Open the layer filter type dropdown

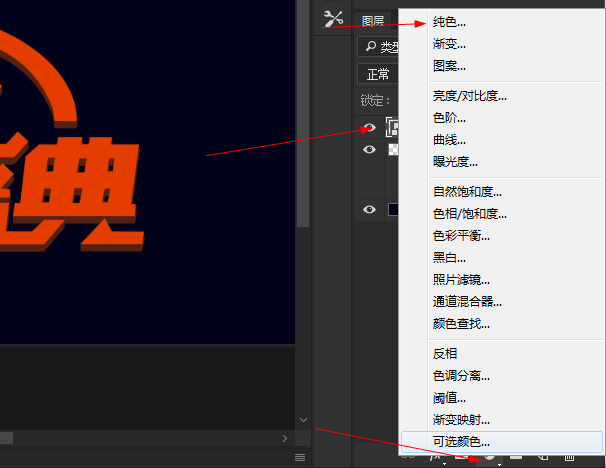(x=386, y=47)
